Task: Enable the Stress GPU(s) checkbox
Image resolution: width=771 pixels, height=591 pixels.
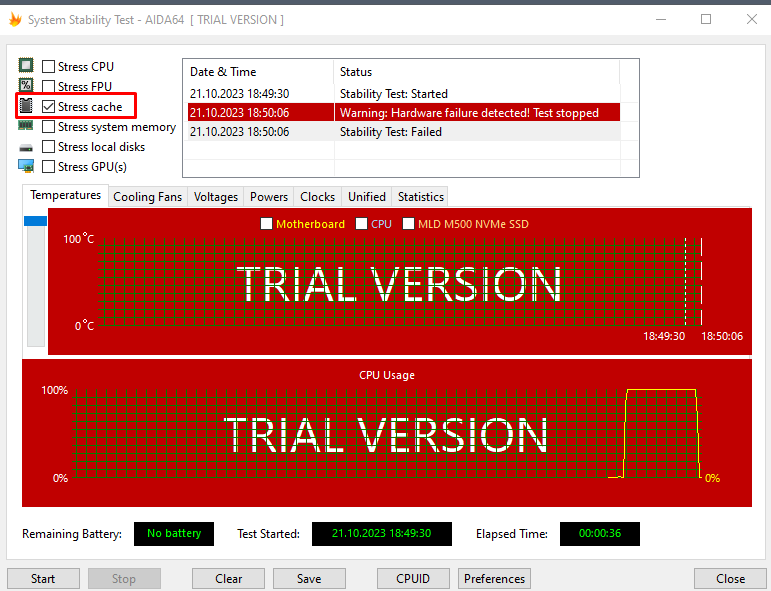Action: (x=48, y=167)
